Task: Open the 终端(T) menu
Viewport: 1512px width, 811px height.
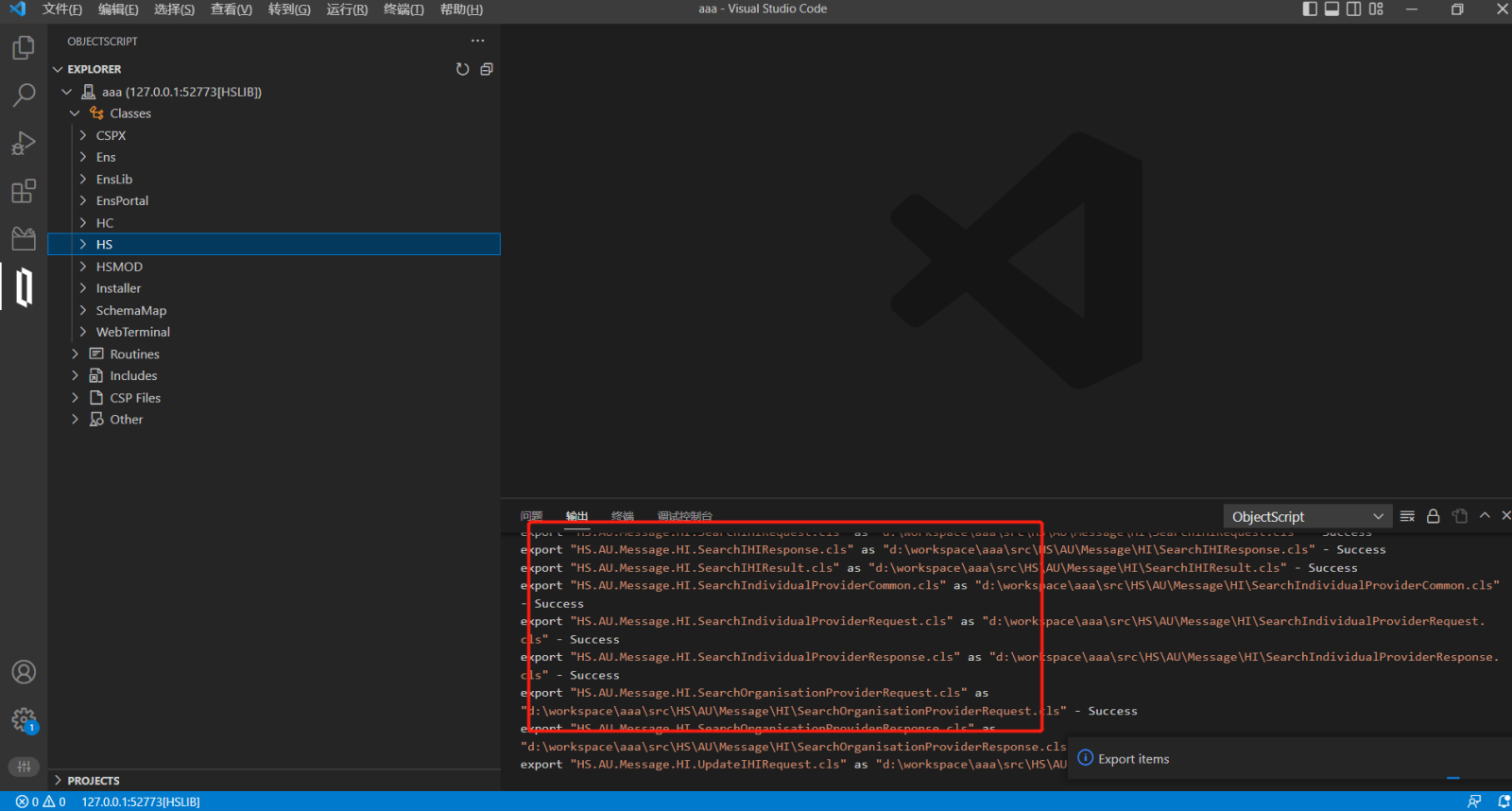Action: click(x=404, y=9)
